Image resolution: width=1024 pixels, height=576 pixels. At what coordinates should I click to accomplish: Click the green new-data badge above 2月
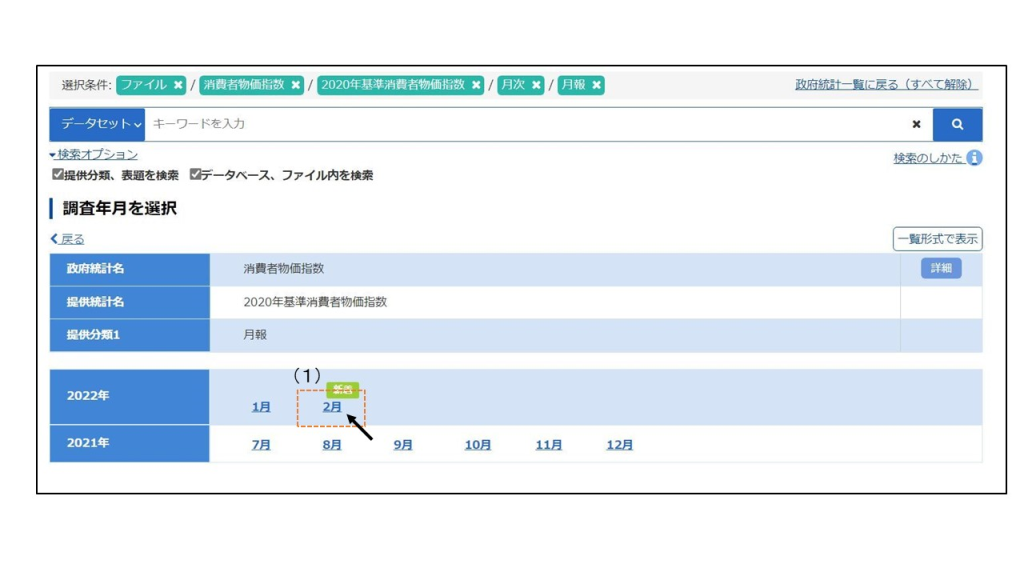pos(340,387)
